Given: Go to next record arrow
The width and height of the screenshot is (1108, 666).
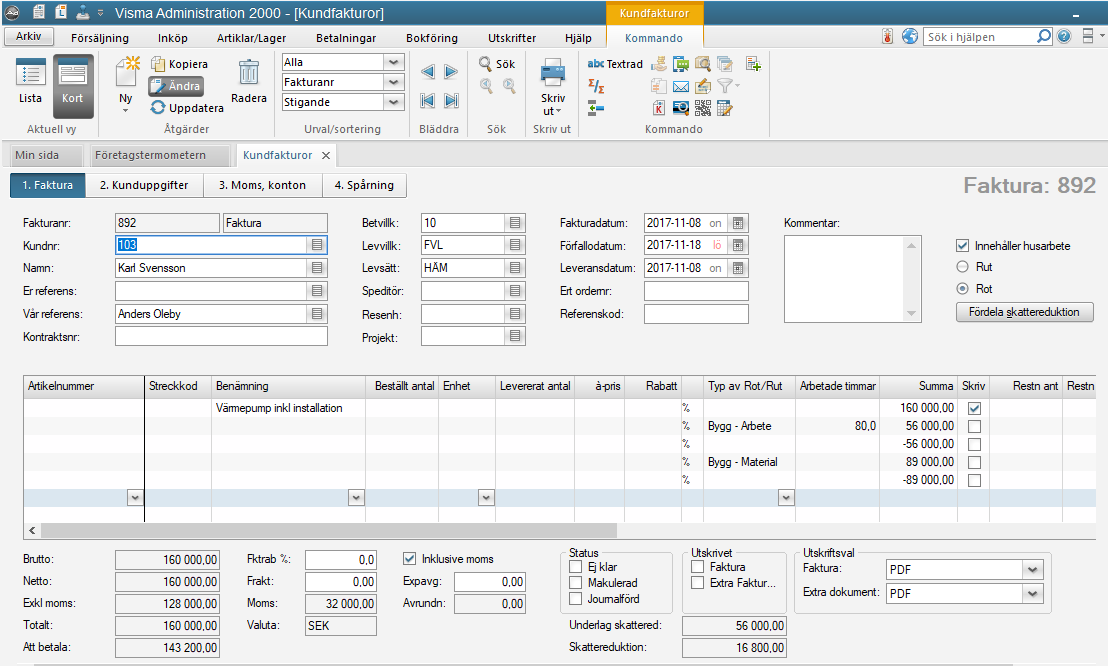Looking at the screenshot, I should (451, 72).
